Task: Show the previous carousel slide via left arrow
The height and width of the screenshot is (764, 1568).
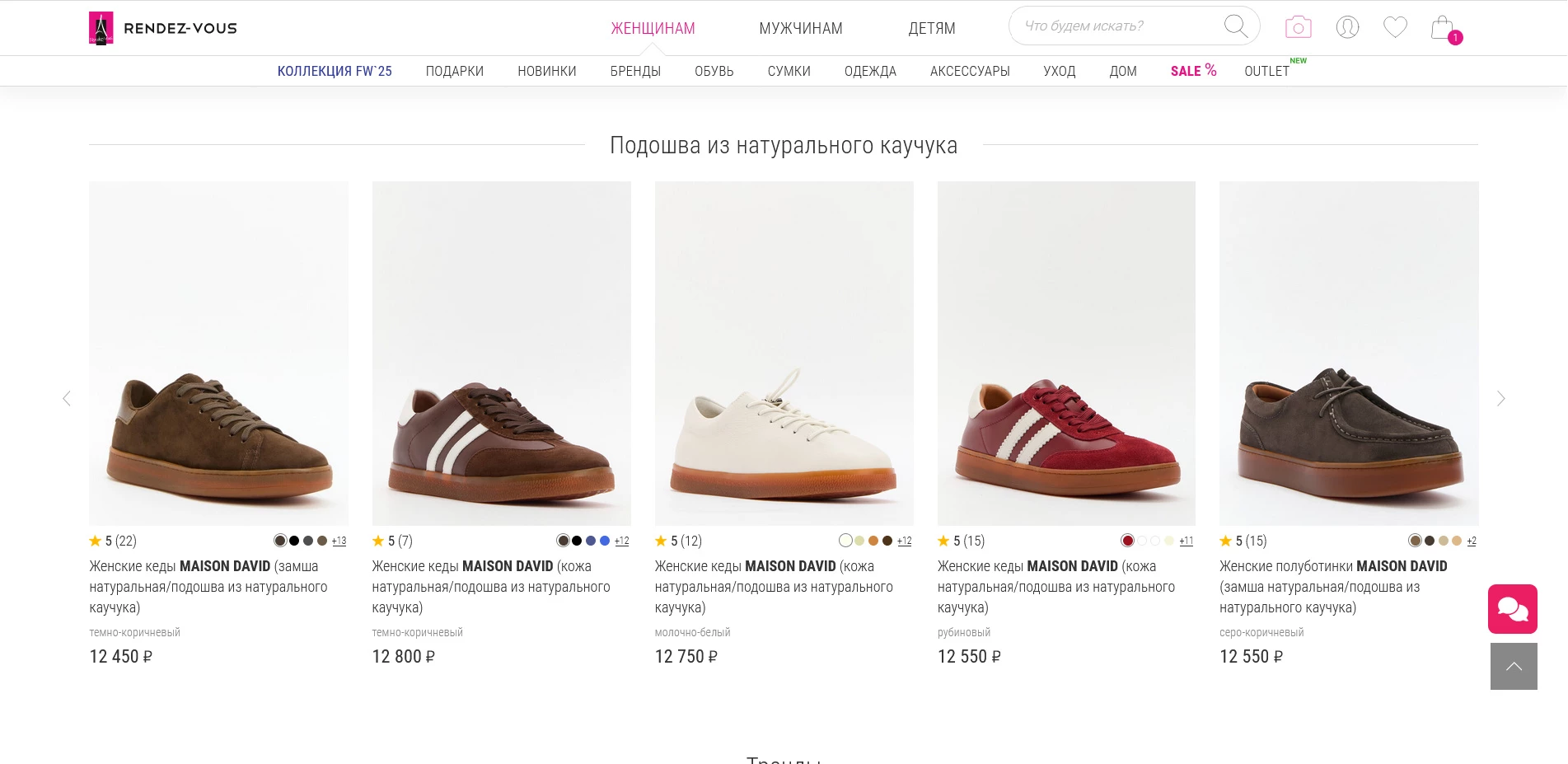Action: [67, 399]
